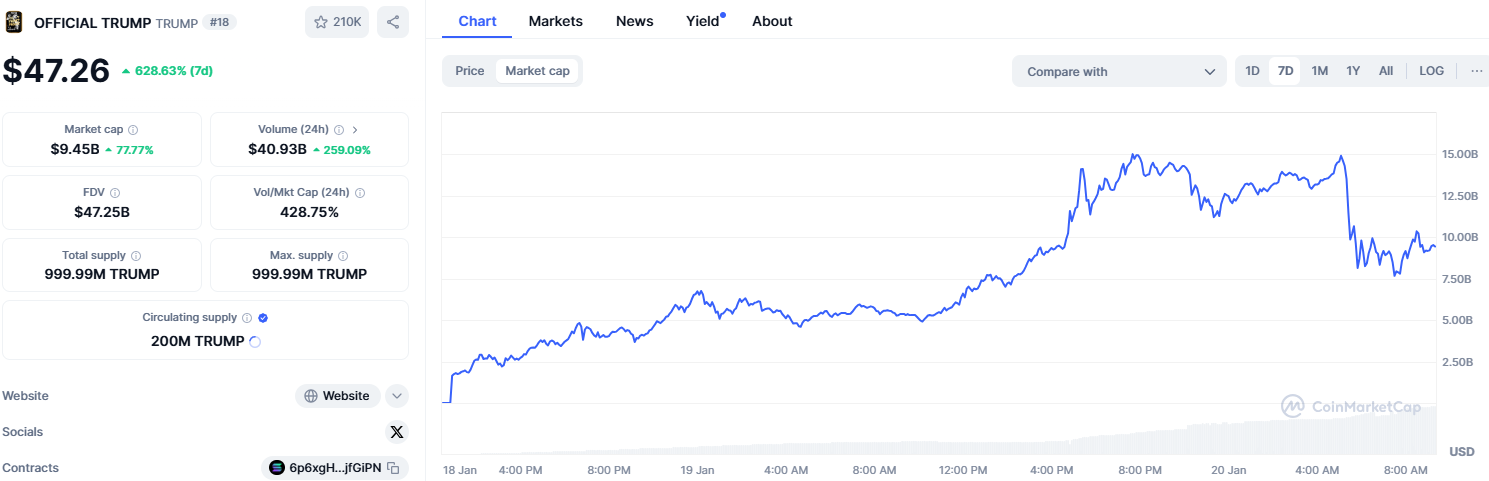
Task: Open the Markets tab
Action: pos(555,21)
